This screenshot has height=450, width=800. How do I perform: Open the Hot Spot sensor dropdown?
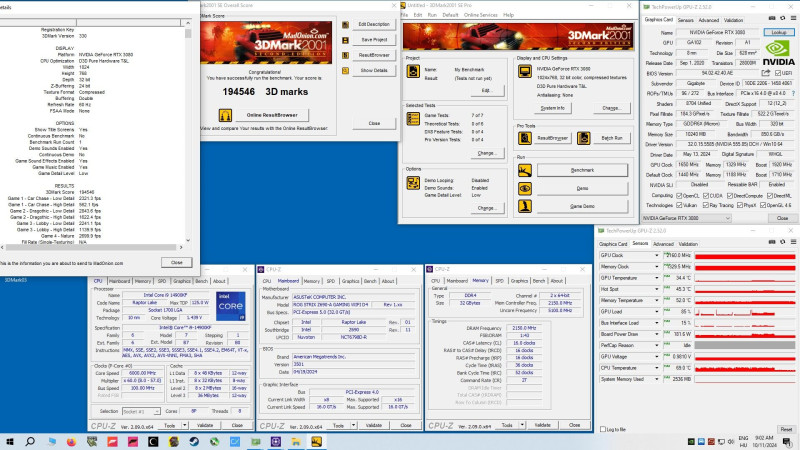[x=657, y=289]
